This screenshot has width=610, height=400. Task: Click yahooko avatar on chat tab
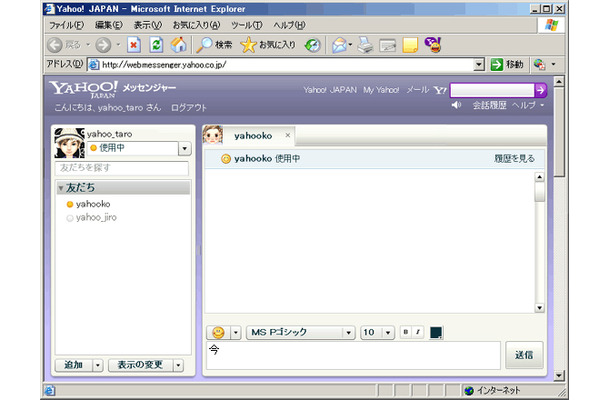pyautogui.click(x=213, y=135)
